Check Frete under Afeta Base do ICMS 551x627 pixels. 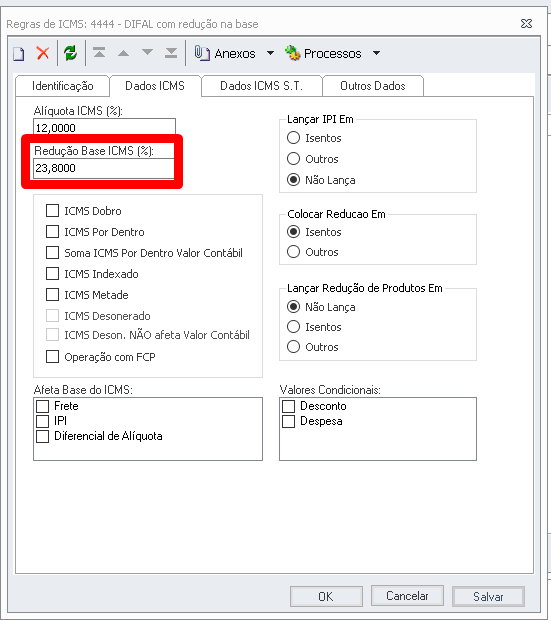click(42, 406)
